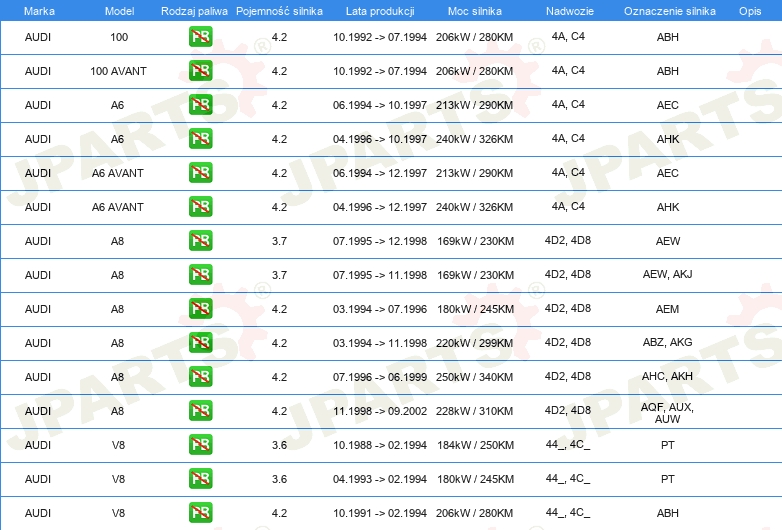Click the unleaded fuel icon in the 100 AVANT row

click(x=200, y=71)
